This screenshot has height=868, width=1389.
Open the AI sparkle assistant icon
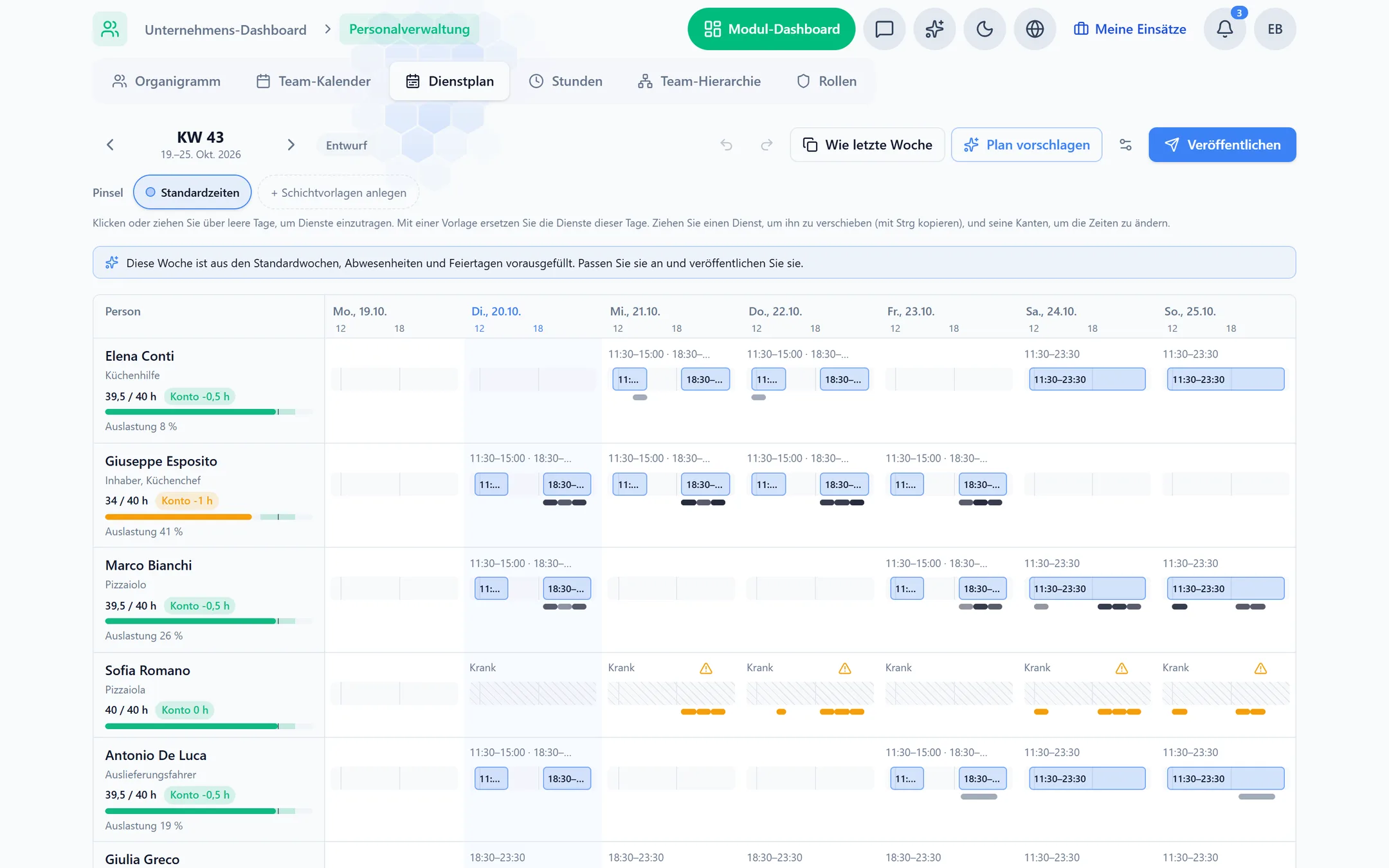click(x=934, y=29)
